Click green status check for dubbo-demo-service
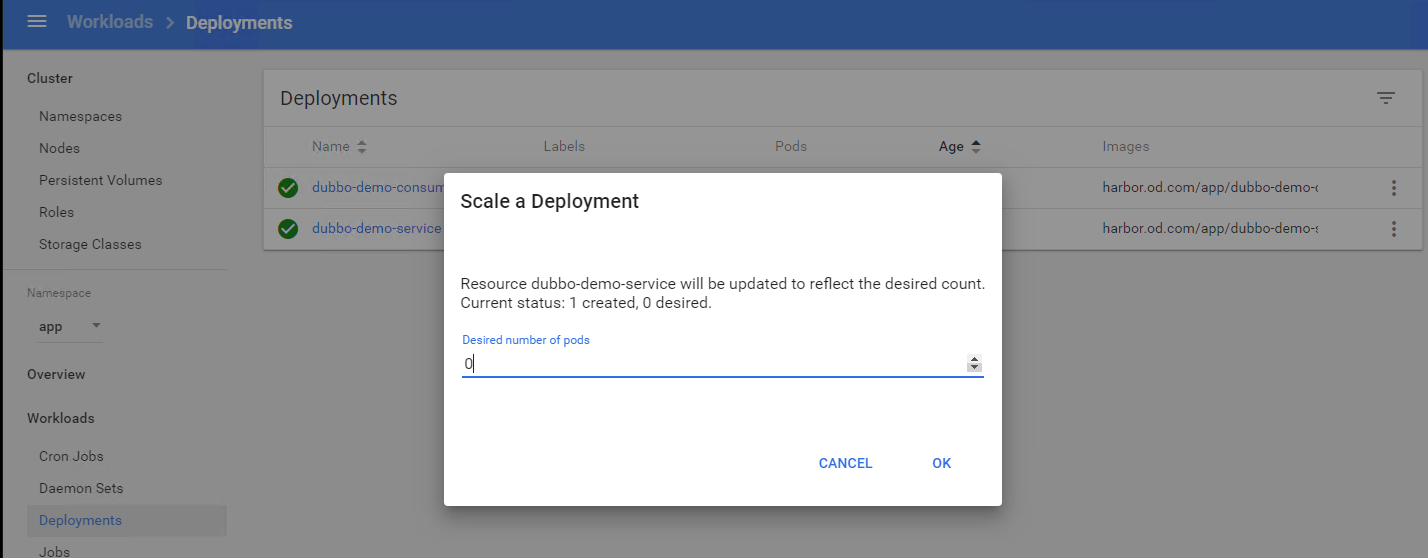The width and height of the screenshot is (1428, 558). (x=288, y=229)
